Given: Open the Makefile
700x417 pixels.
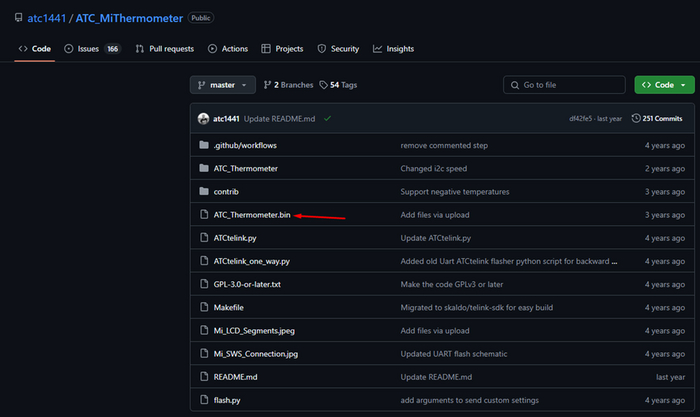Looking at the screenshot, I should 229,308.
